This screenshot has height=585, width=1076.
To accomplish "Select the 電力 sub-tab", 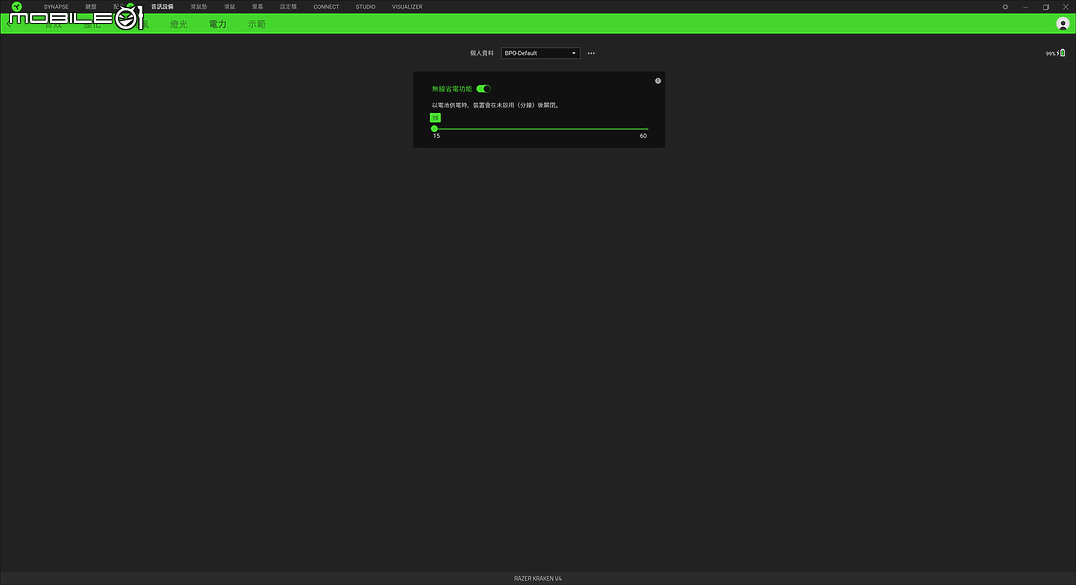I will pyautogui.click(x=218, y=24).
